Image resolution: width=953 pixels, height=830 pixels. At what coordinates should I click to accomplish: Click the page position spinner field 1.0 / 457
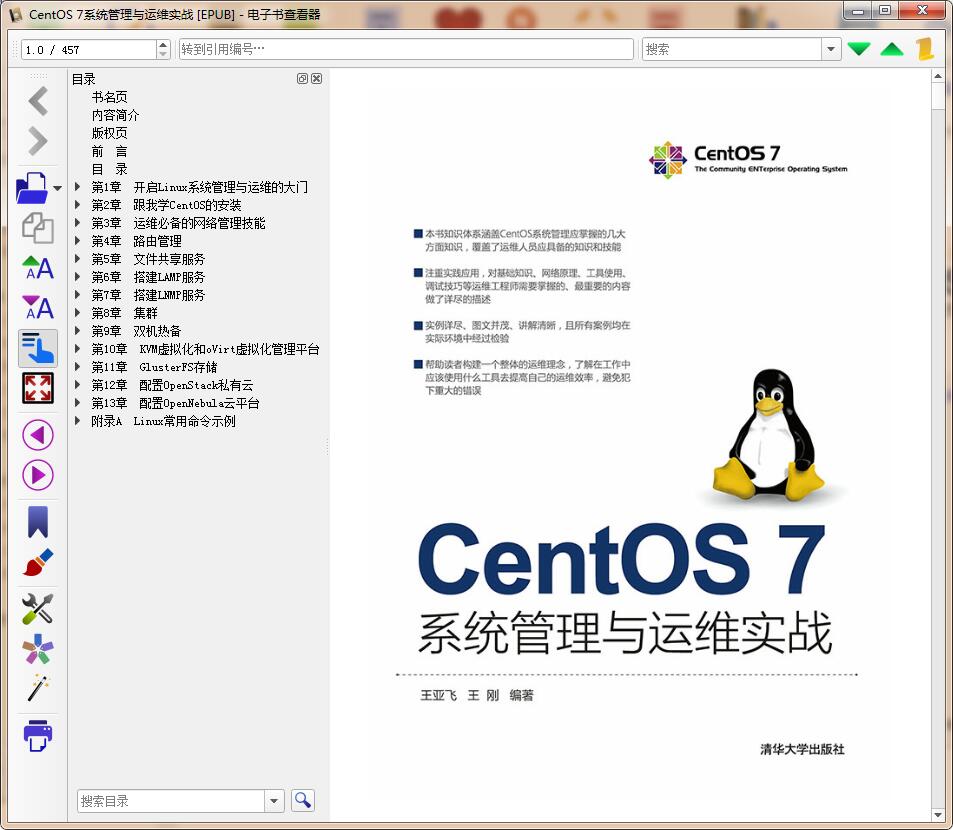[x=89, y=49]
